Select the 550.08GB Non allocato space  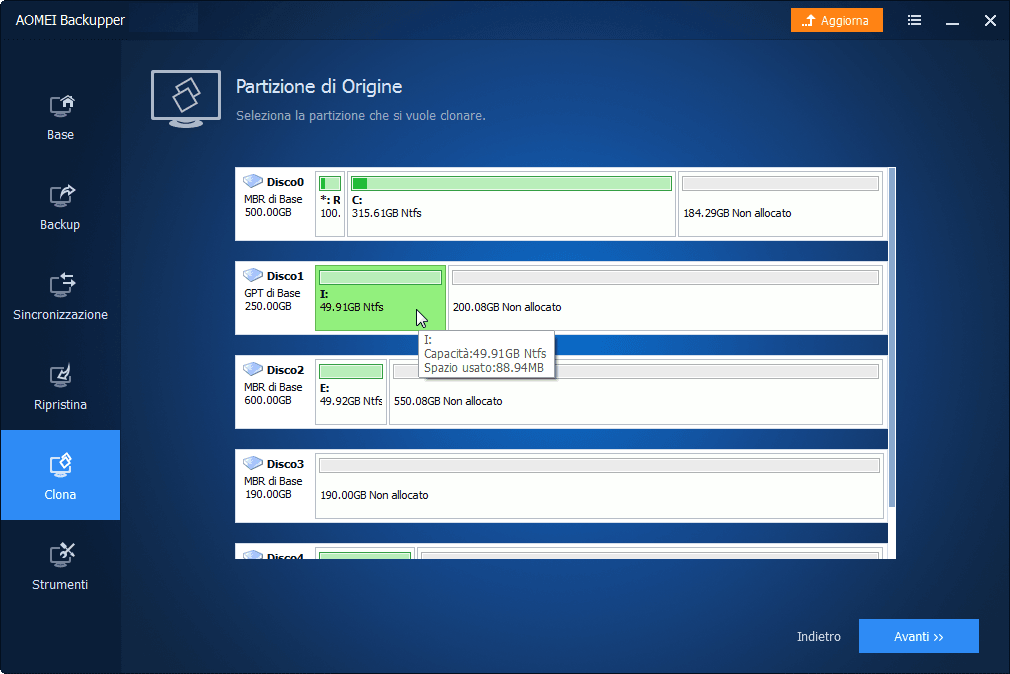coord(636,392)
